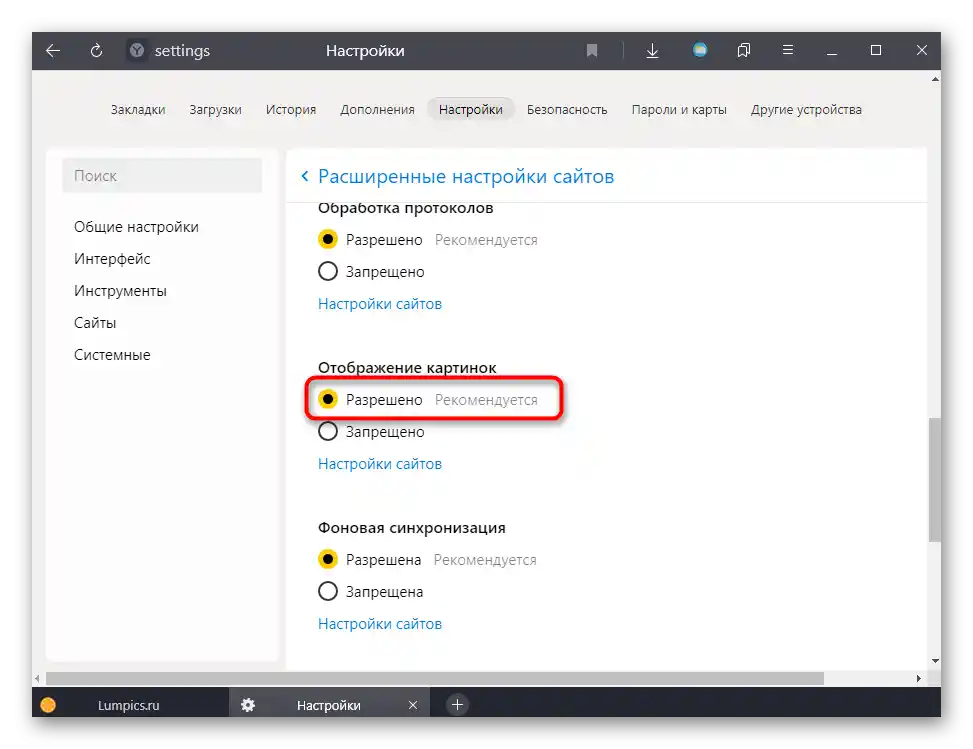
Task: Switch to the История tab
Action: (290, 110)
